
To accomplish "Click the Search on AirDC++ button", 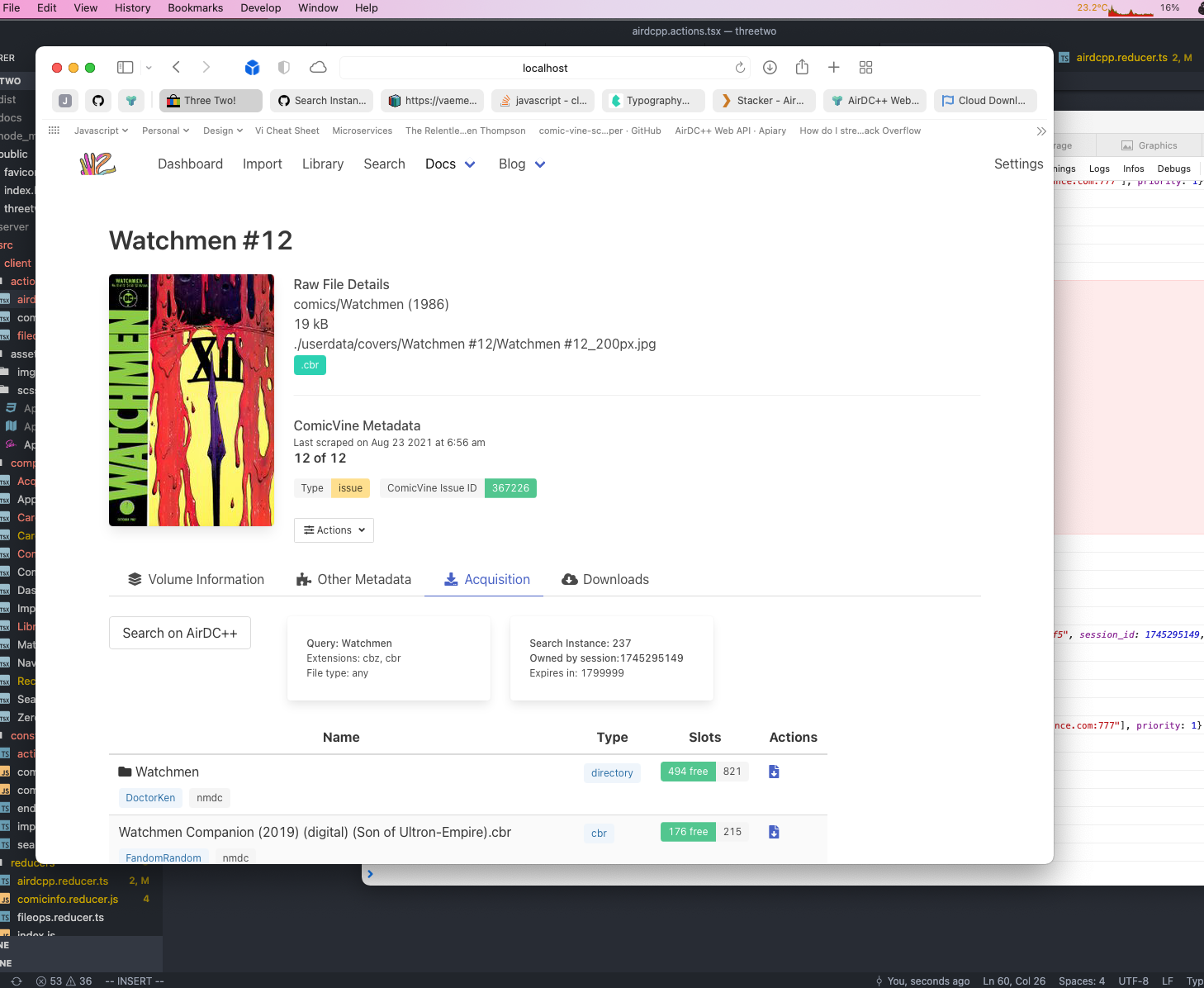I will pos(180,633).
